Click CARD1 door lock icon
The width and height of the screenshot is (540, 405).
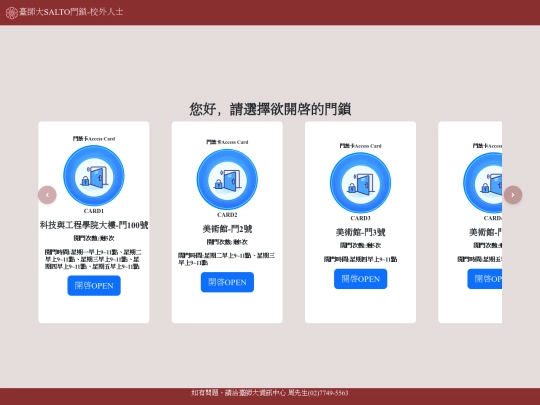pyautogui.click(x=94, y=176)
